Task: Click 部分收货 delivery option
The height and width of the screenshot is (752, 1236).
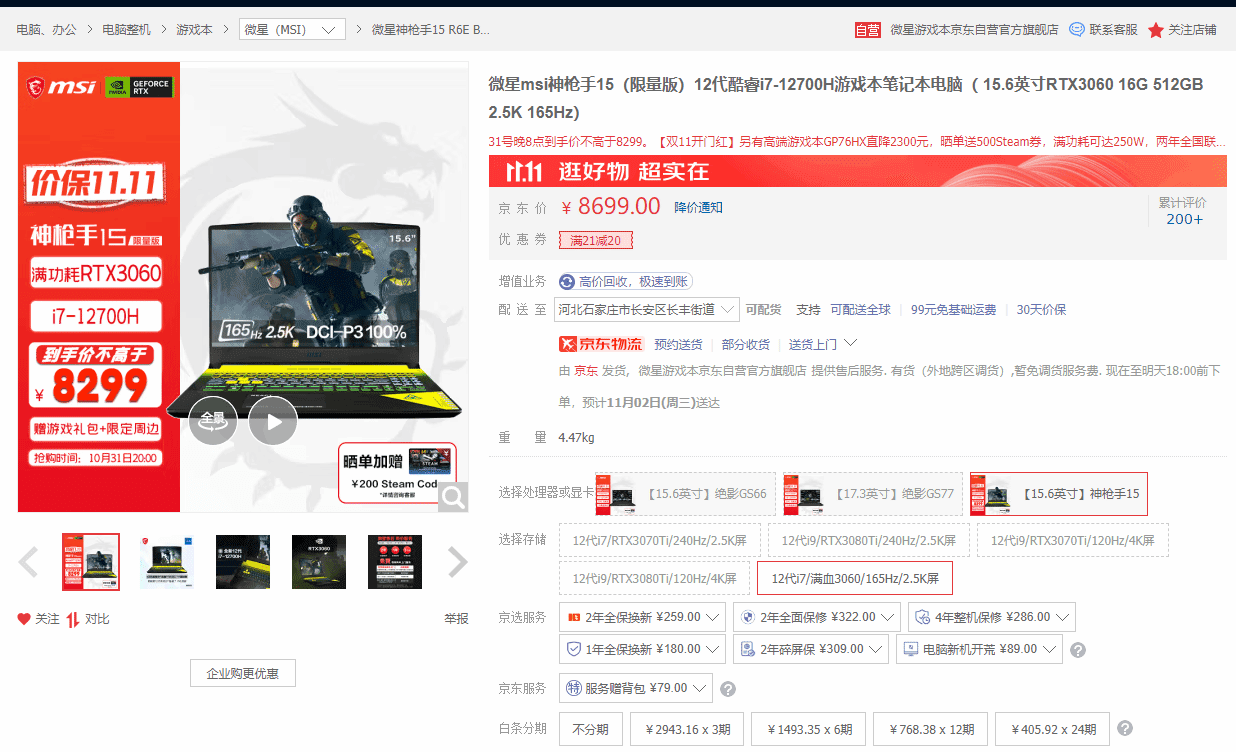Action: (x=746, y=345)
